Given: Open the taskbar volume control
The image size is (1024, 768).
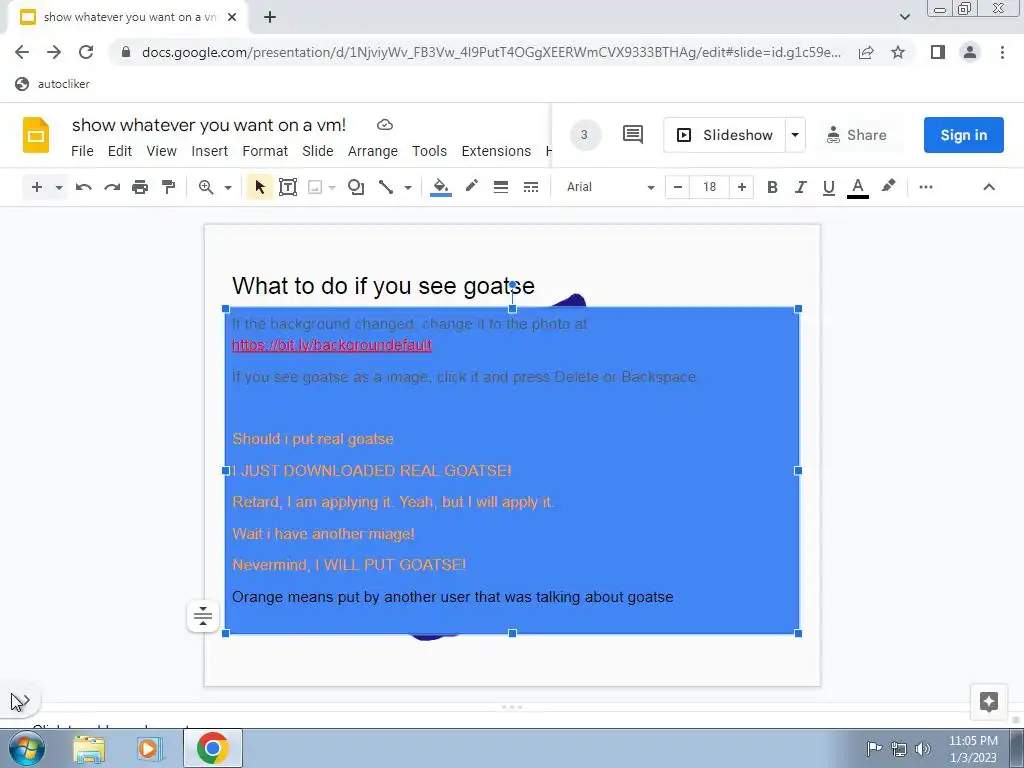Looking at the screenshot, I should click(923, 749).
